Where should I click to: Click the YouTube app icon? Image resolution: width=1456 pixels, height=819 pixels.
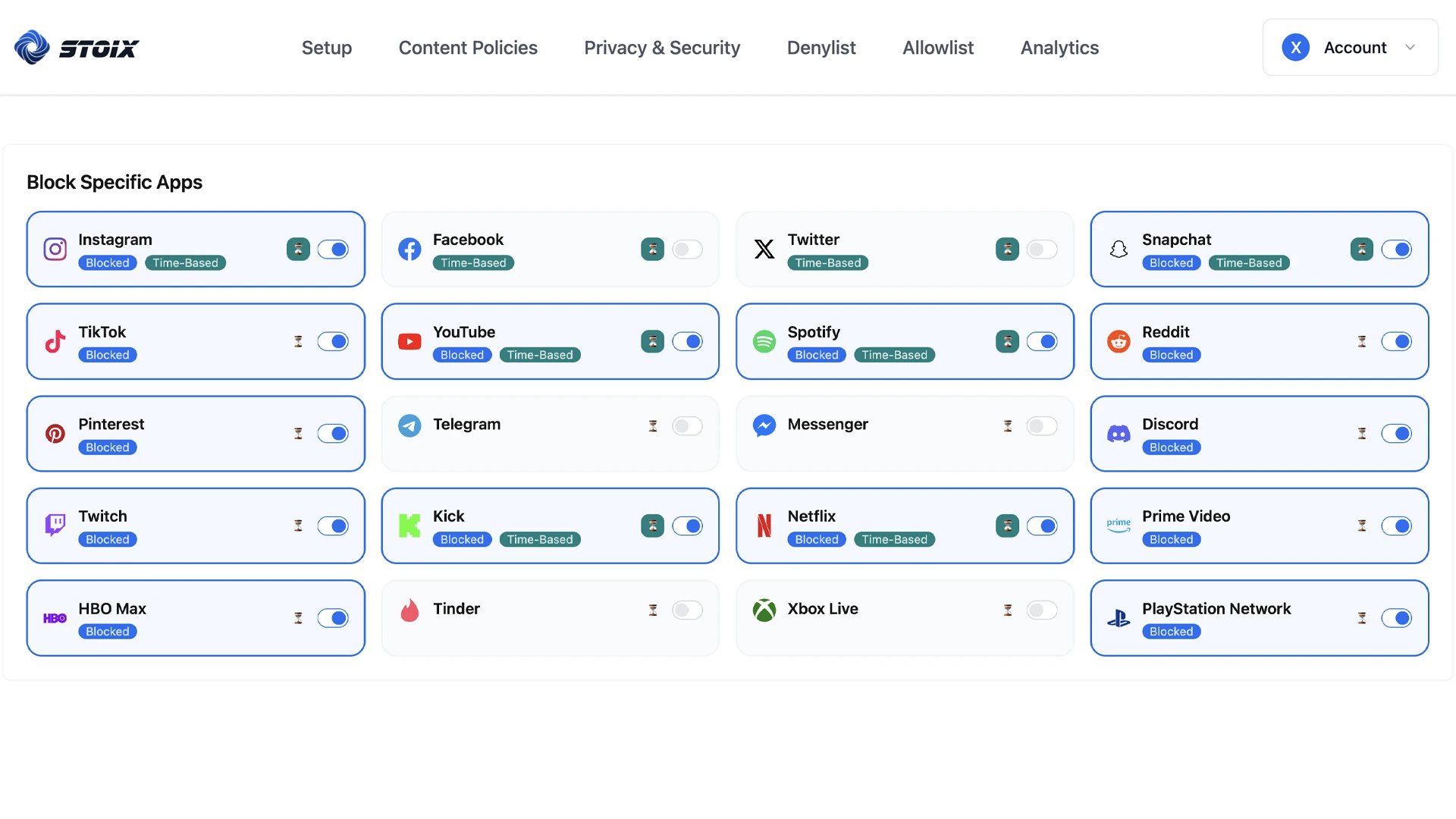[409, 341]
